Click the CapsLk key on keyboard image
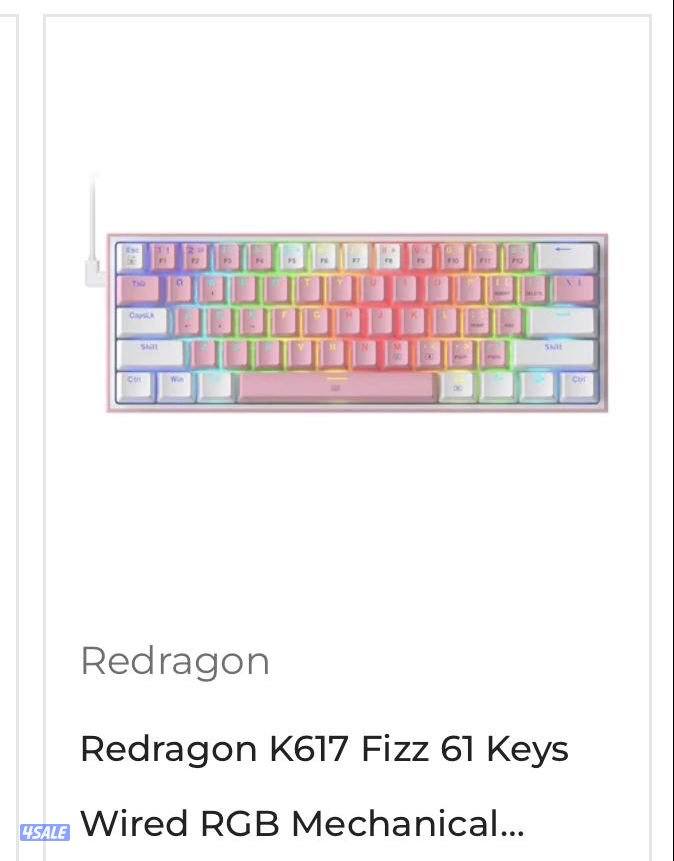 tap(142, 321)
